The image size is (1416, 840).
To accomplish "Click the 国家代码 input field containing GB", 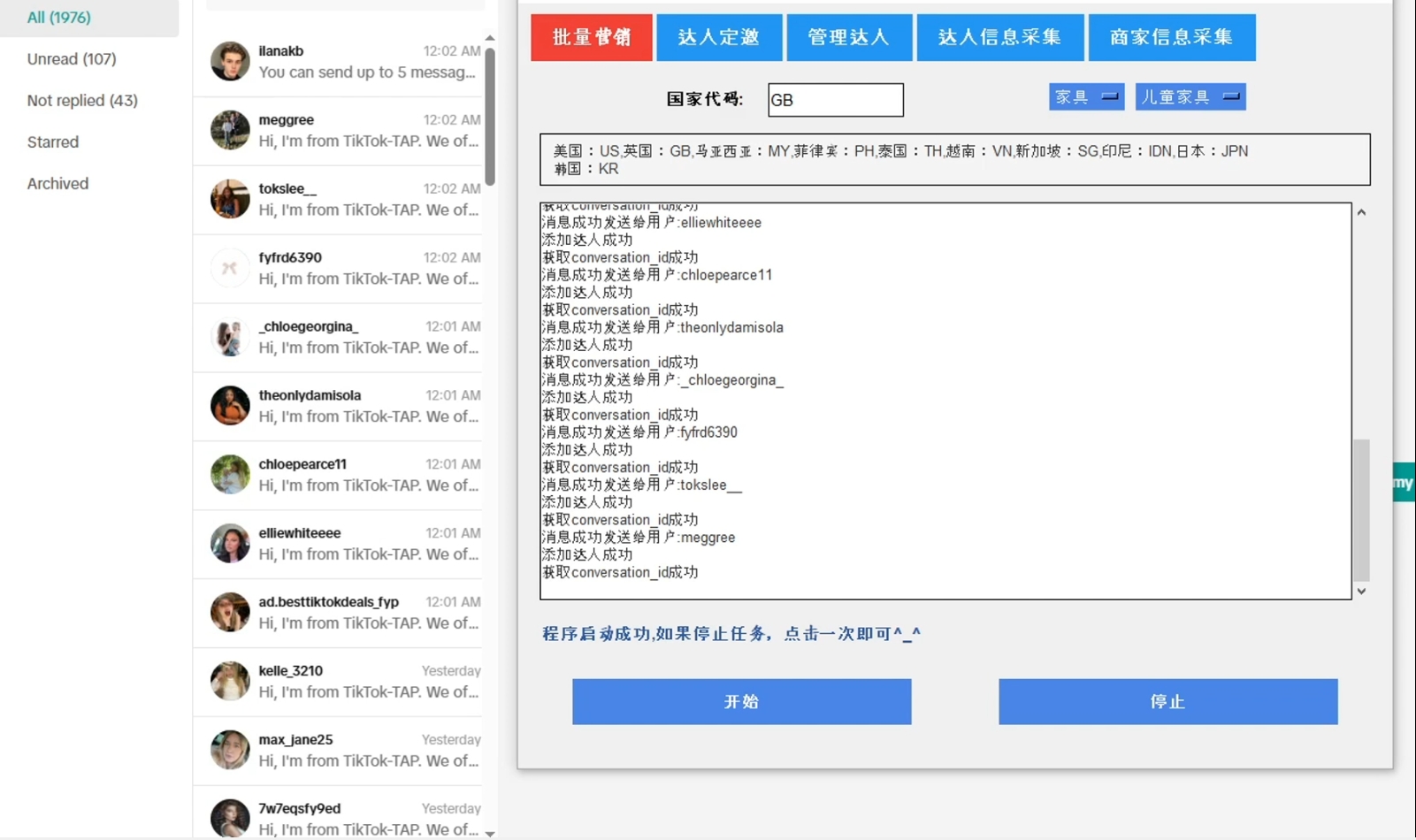I will pyautogui.click(x=835, y=100).
